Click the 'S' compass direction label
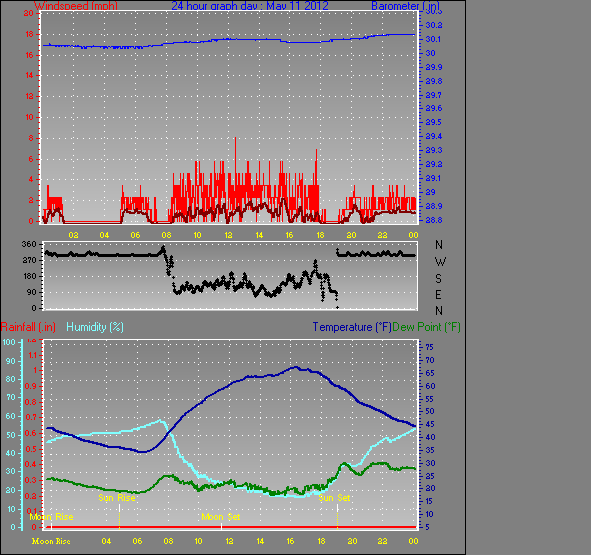The width and height of the screenshot is (591, 555). [x=438, y=278]
